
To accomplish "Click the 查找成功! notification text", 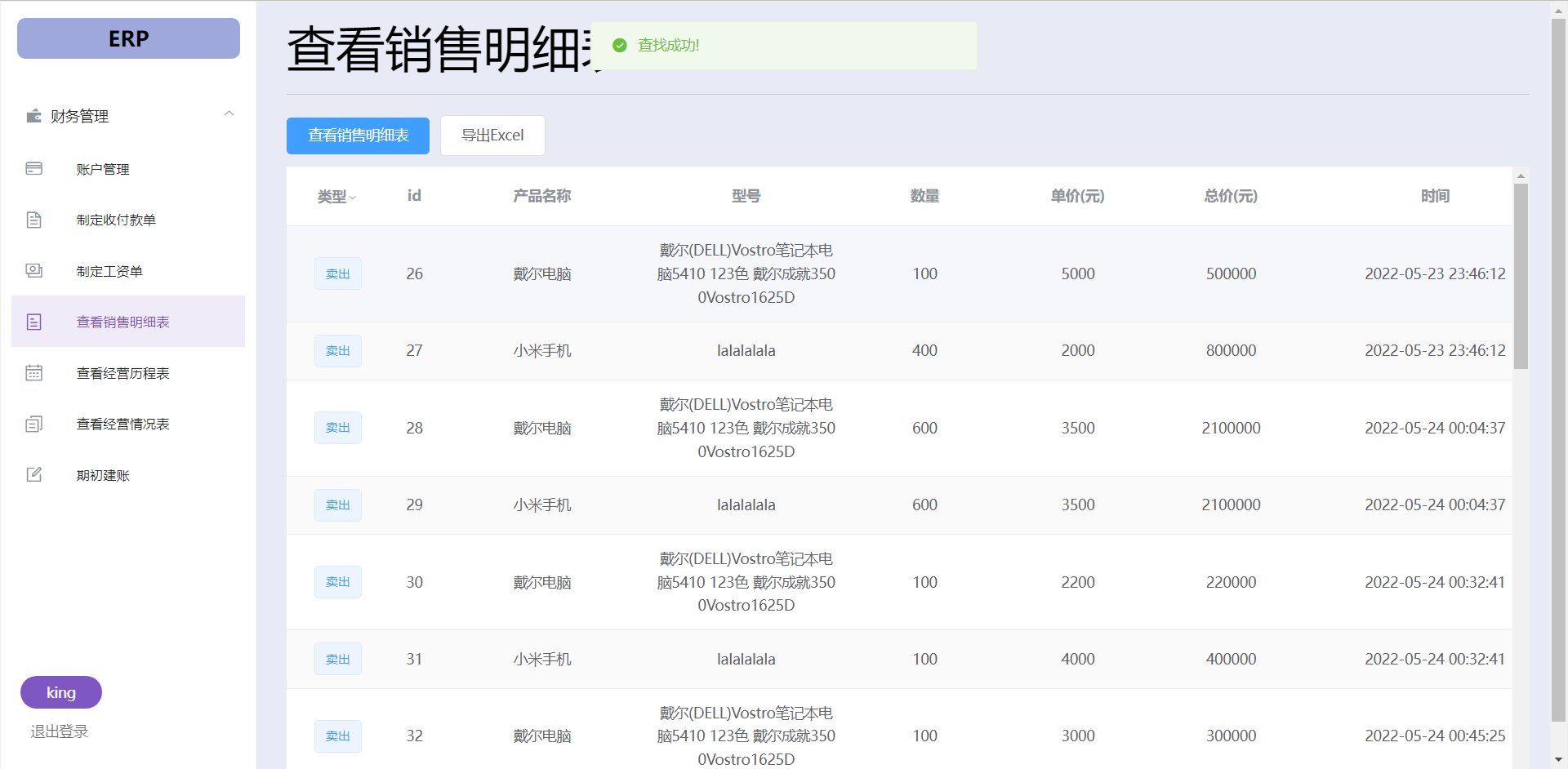I will coord(668,46).
